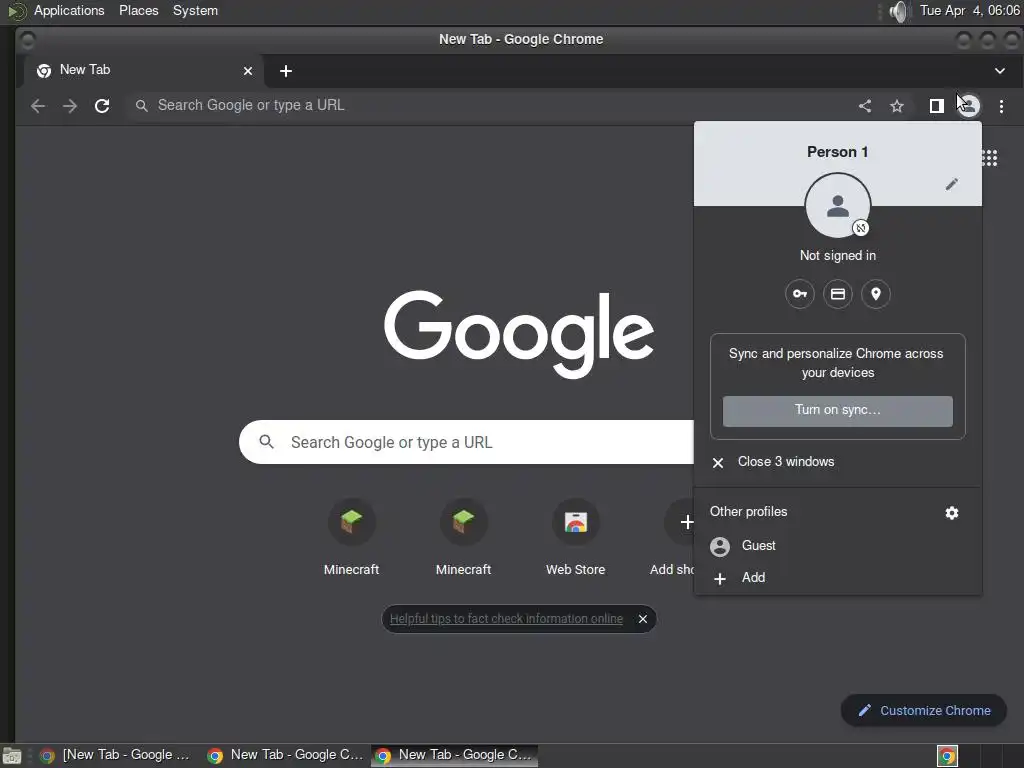
Task: Edit Person 1 profile with pencil icon
Action: click(952, 184)
